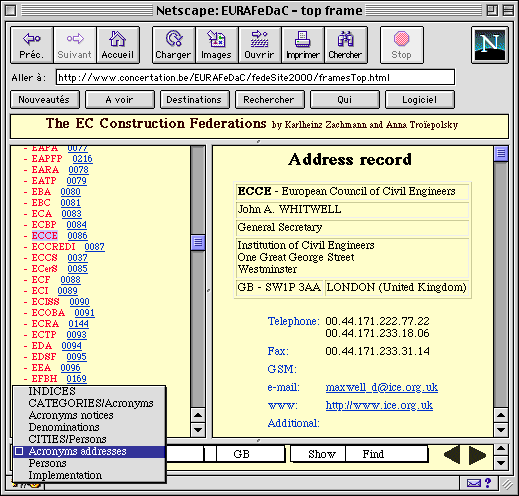Screen dimensions: 519x496
Task: Click the Telephone label
Action: point(293,321)
